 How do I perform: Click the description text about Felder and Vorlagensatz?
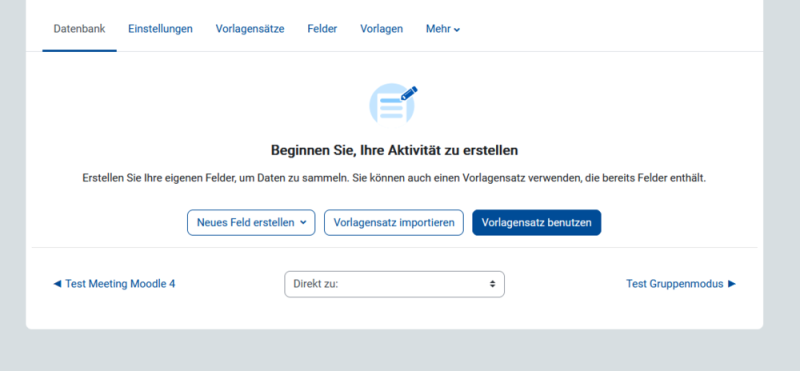click(394, 179)
